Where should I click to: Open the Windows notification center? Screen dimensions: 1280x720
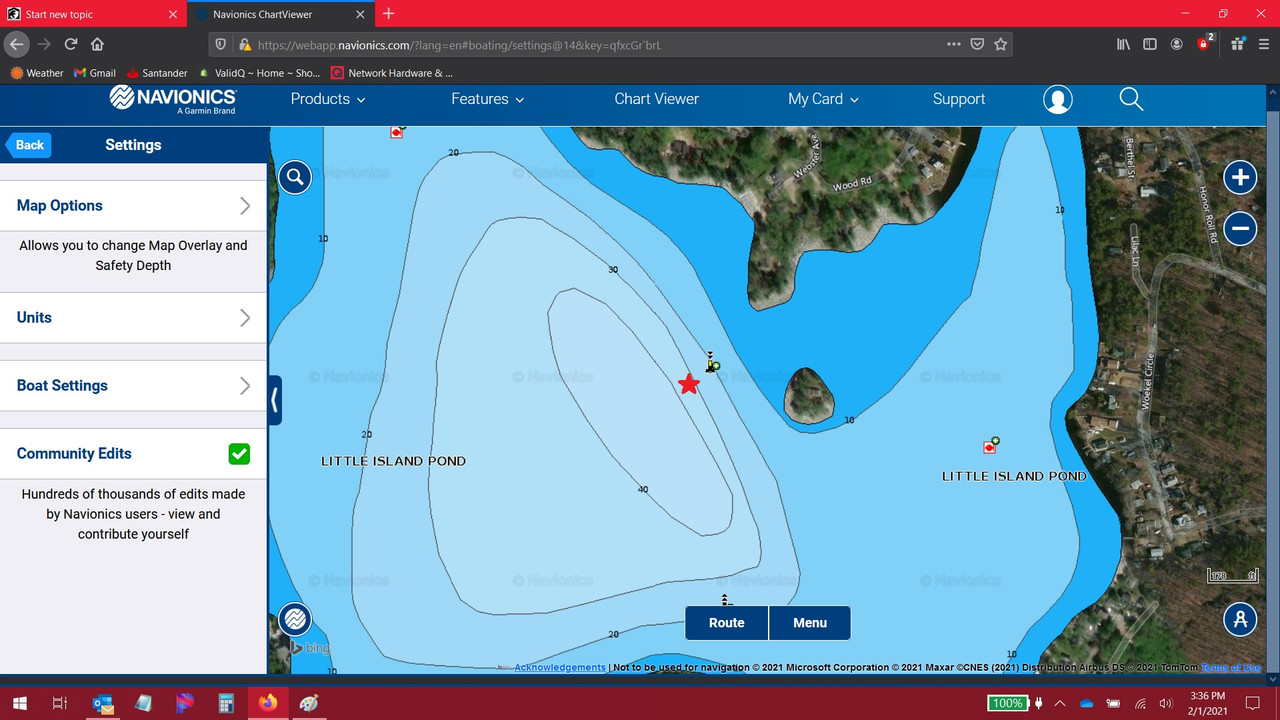tap(1253, 703)
